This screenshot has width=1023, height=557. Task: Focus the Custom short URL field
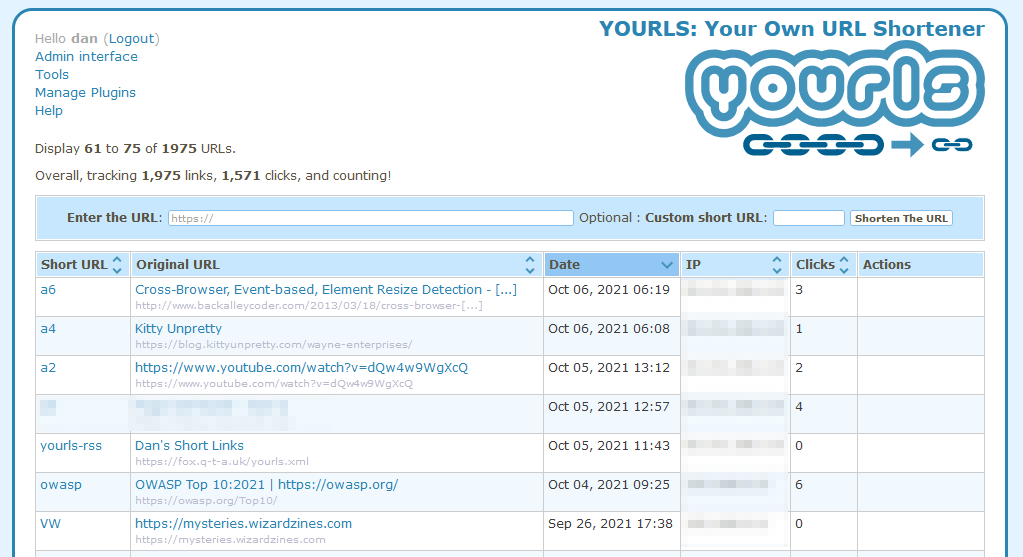pyautogui.click(x=808, y=218)
